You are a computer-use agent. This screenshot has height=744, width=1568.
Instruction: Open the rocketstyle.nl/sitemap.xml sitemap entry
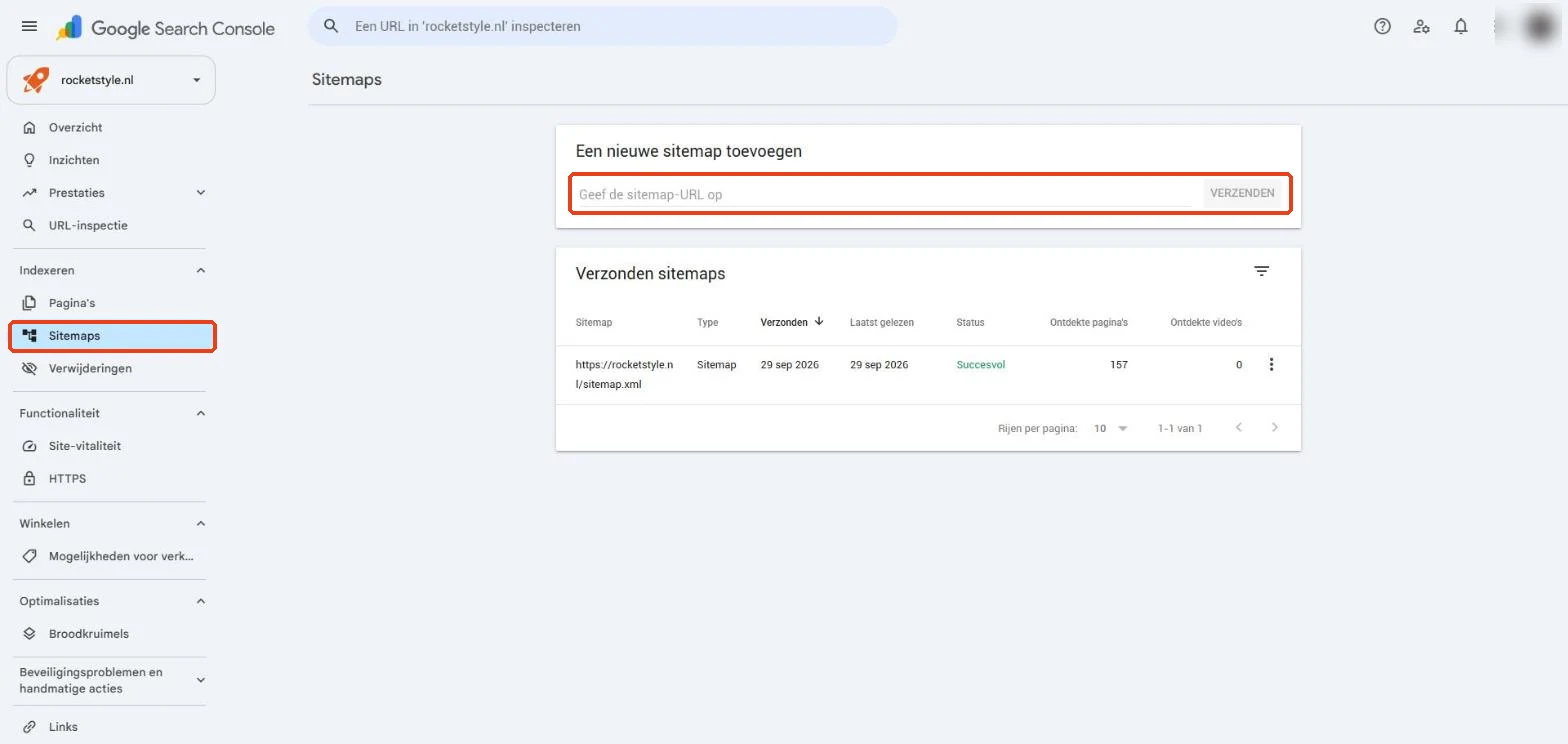[x=624, y=374]
